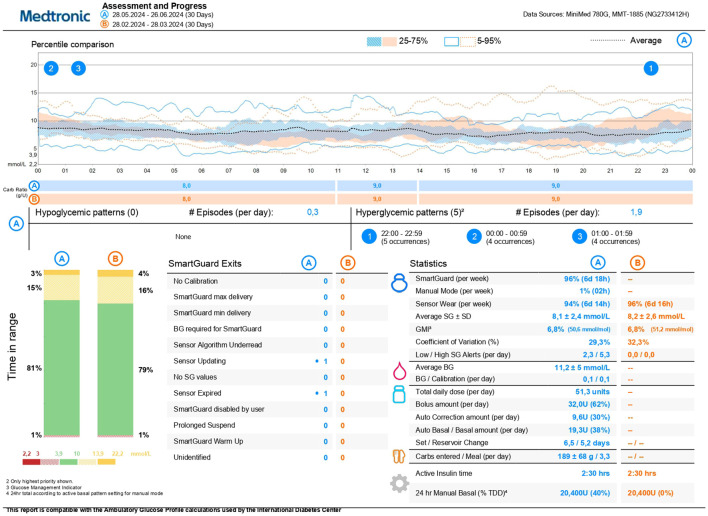This screenshot has width=708, height=516.
Task: Select marker 1 on the percentile chart
Action: (651, 68)
